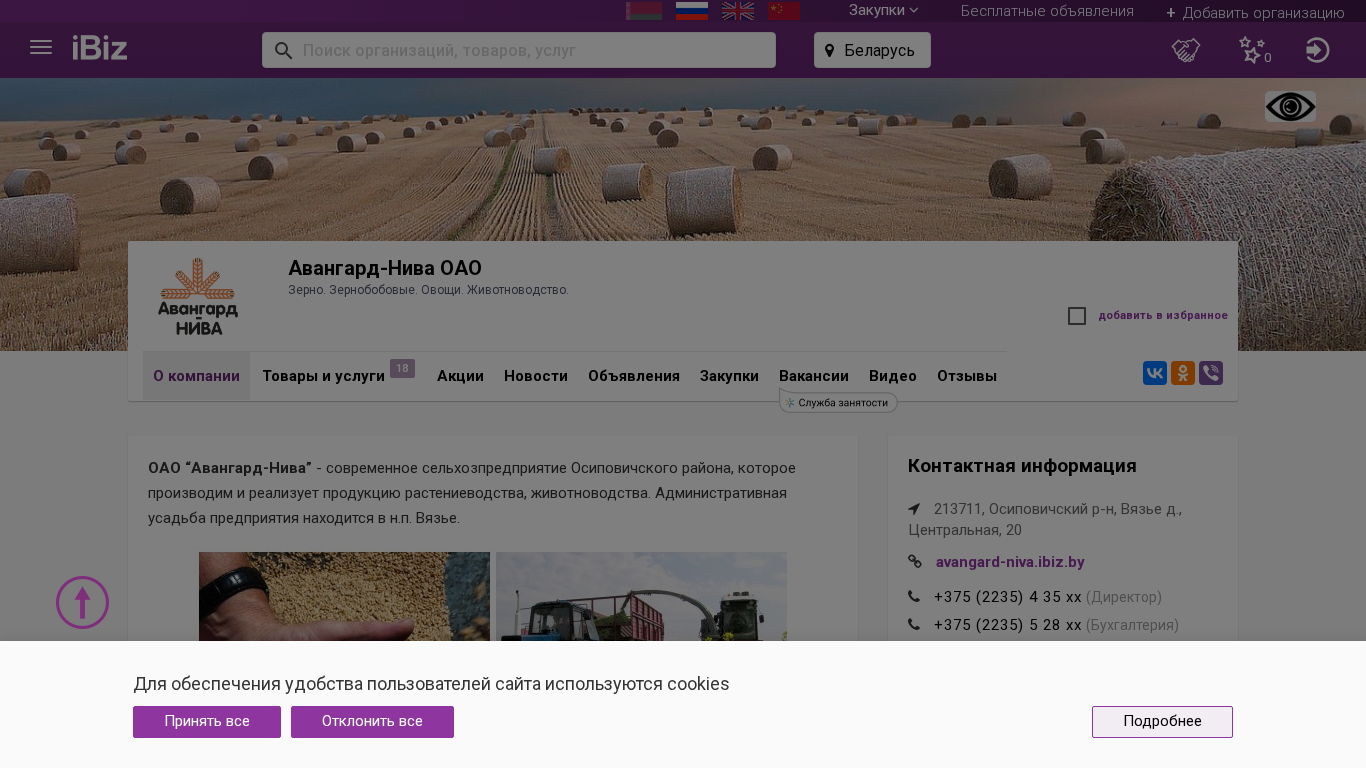Open the hamburger menu
Image resolution: width=1366 pixels, height=768 pixels.
pyautogui.click(x=41, y=48)
